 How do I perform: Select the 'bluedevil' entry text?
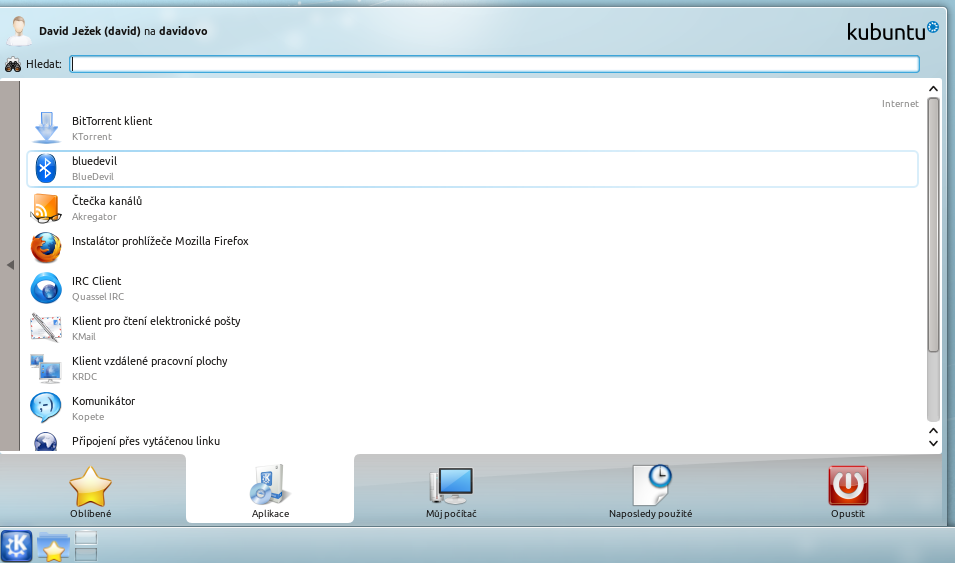coord(94,161)
